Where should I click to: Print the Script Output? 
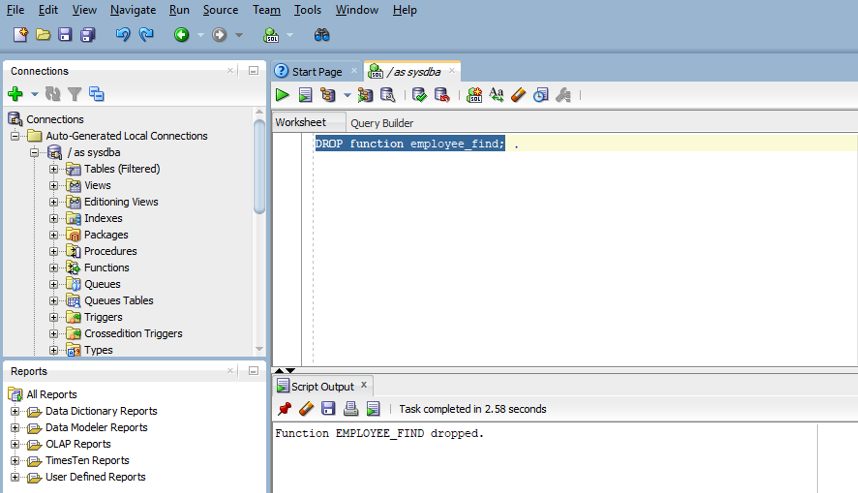[x=351, y=409]
